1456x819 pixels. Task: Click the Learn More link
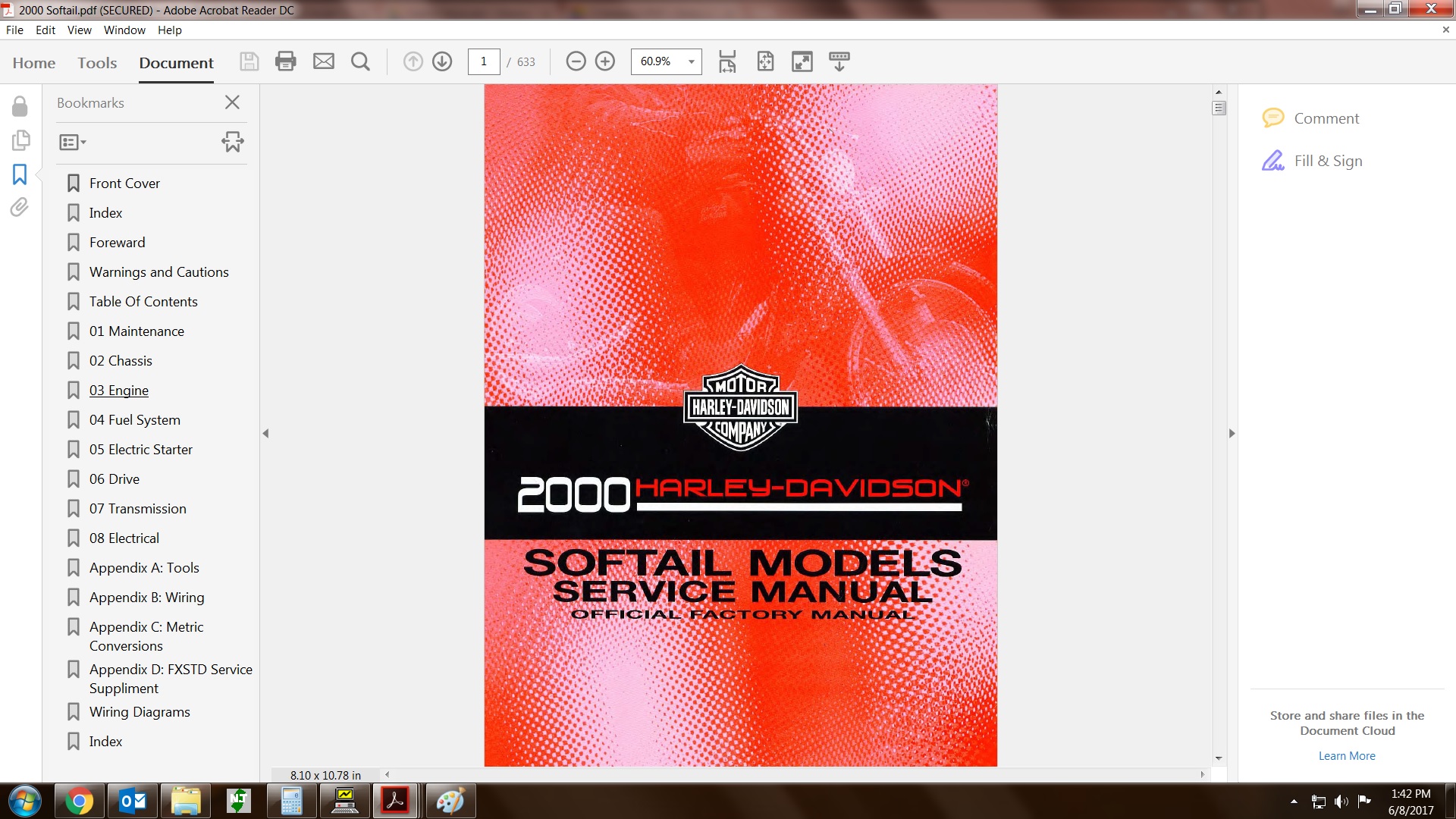(x=1346, y=756)
